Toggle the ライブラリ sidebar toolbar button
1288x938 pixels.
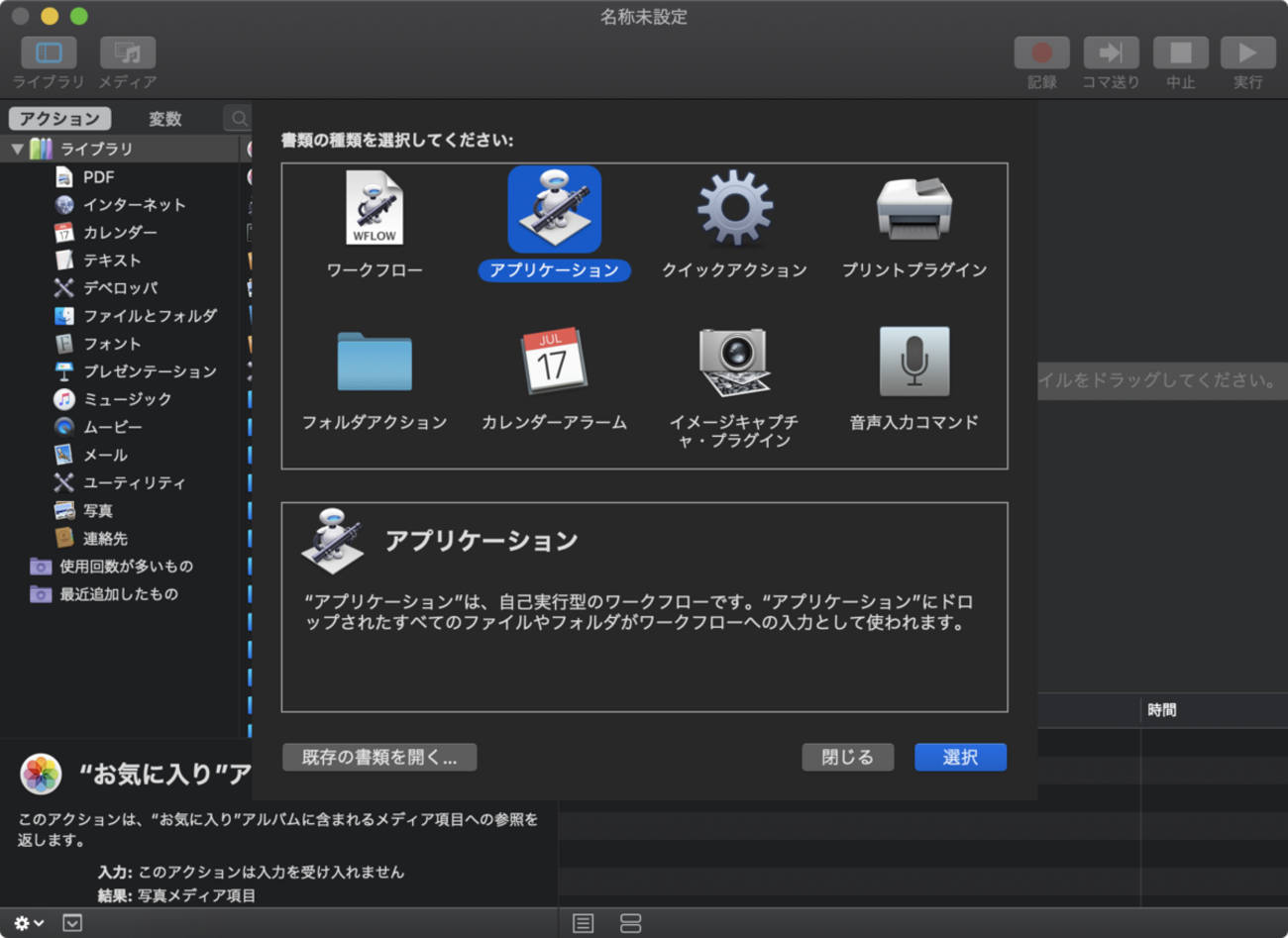(x=49, y=52)
